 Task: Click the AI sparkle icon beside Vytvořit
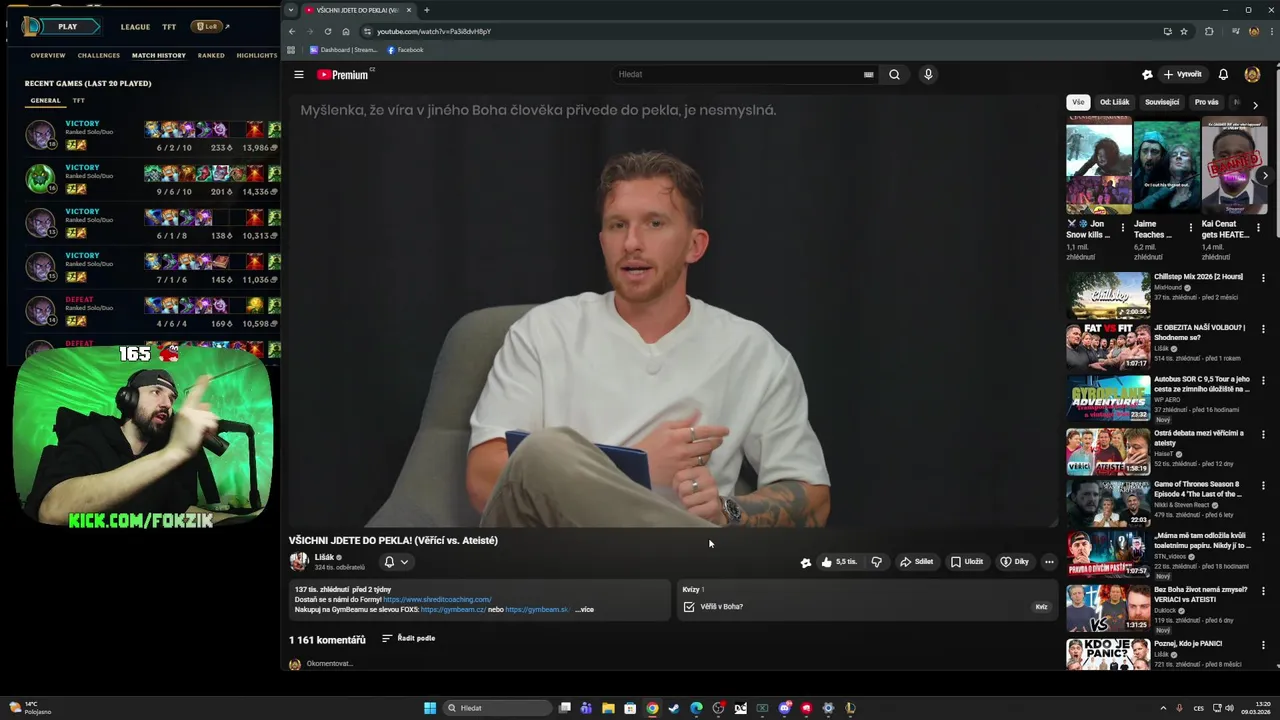(1147, 74)
